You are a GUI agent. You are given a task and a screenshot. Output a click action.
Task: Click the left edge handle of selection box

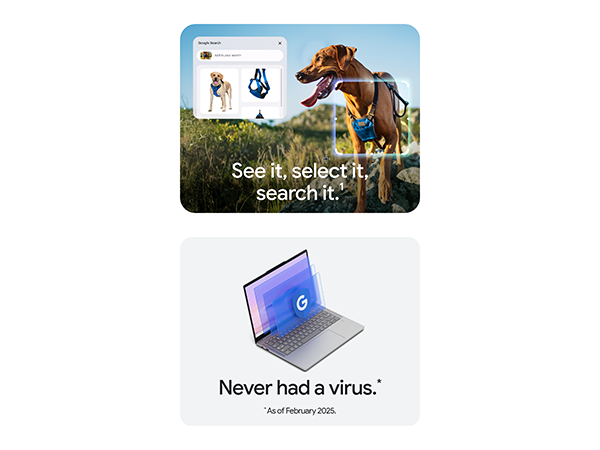tap(336, 119)
